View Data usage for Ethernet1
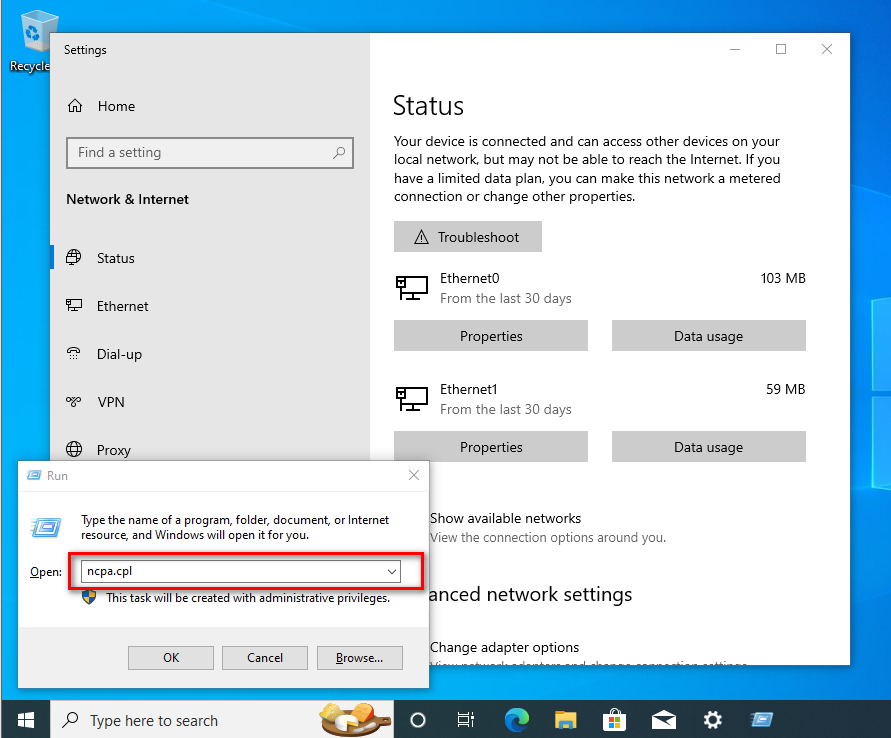This screenshot has height=738, width=891. point(708,447)
